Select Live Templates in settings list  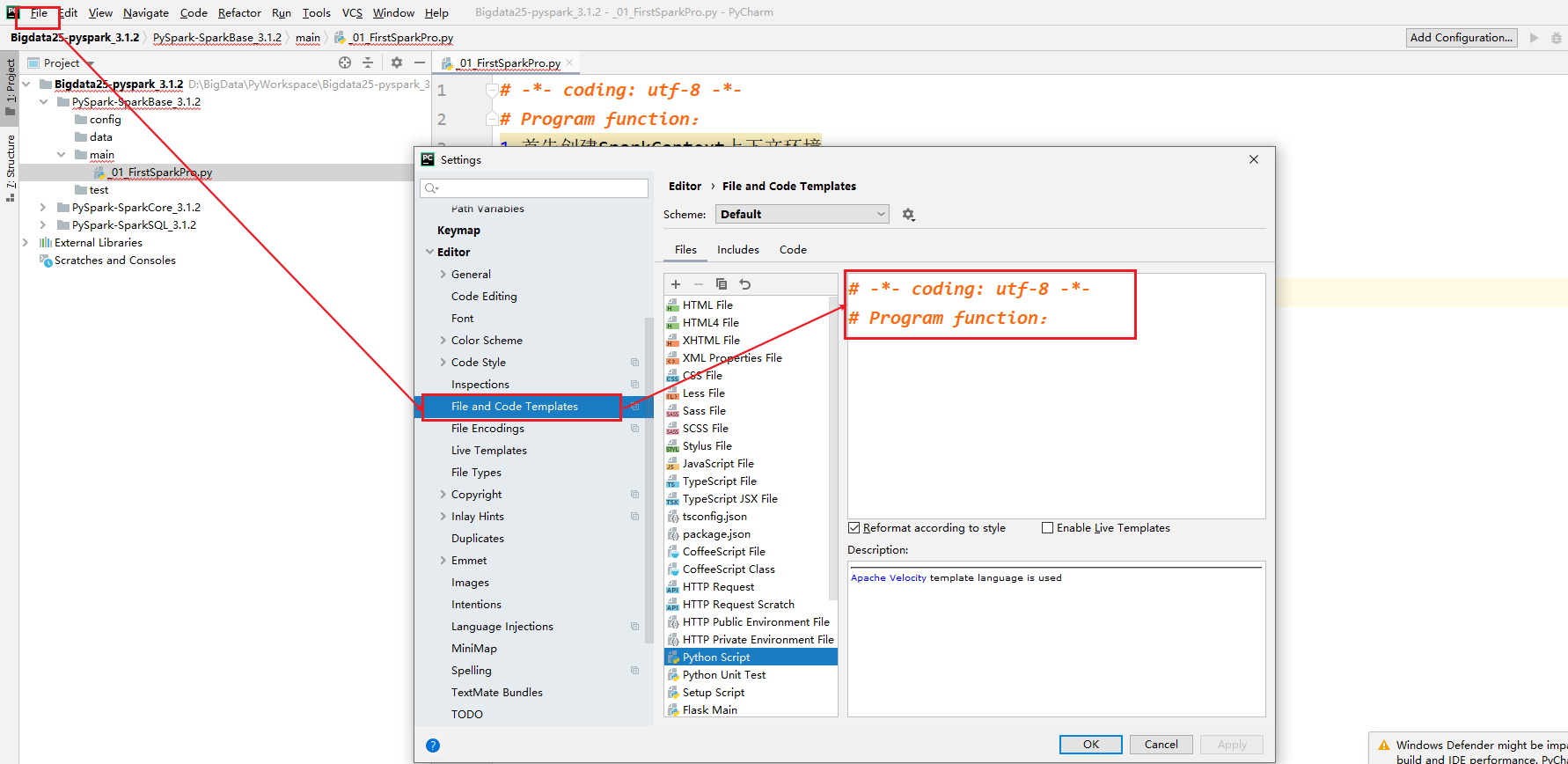tap(489, 451)
